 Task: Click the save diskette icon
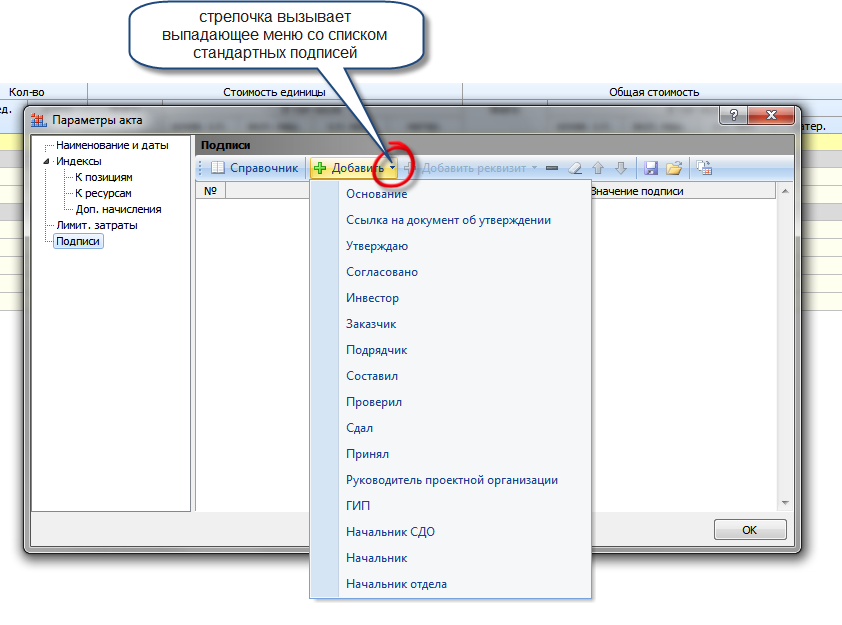point(651,168)
